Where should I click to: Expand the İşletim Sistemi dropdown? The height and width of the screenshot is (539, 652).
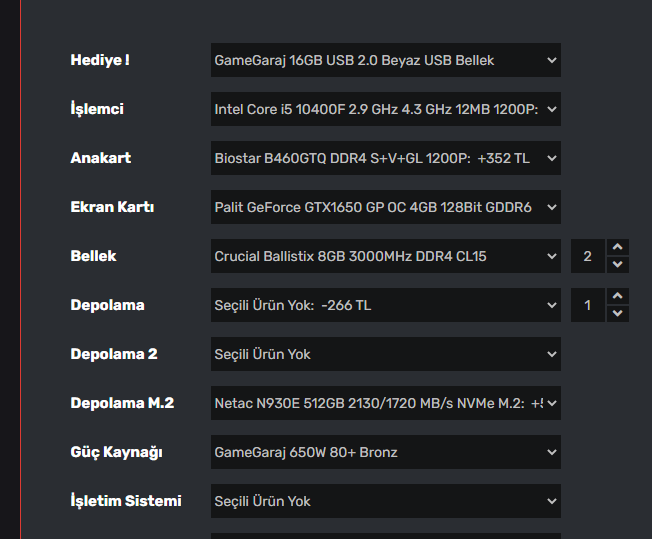click(x=385, y=501)
